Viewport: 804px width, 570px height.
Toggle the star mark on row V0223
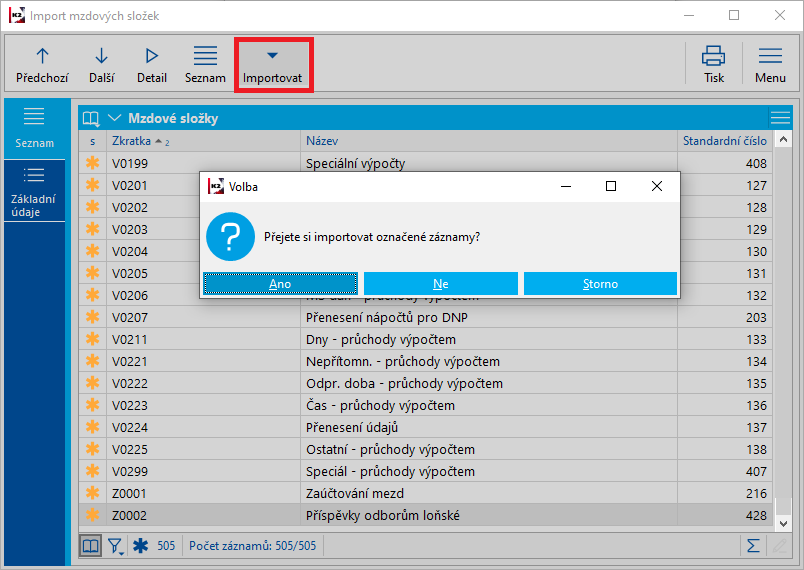tap(92, 405)
